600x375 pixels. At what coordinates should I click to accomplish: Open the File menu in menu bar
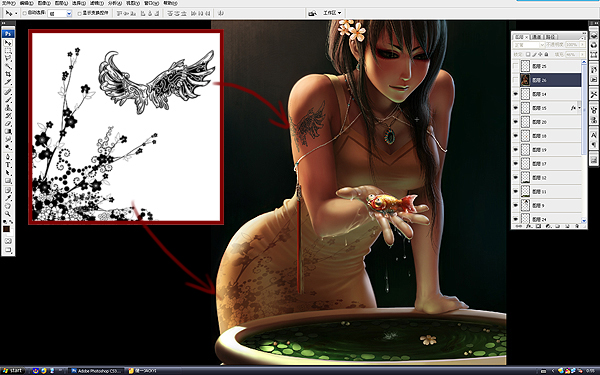[8, 3]
